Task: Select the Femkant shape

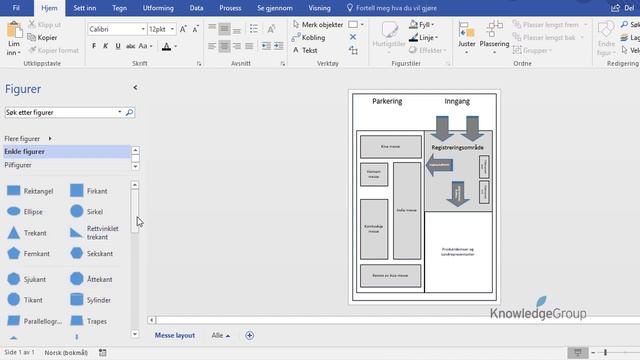Action: point(28,253)
